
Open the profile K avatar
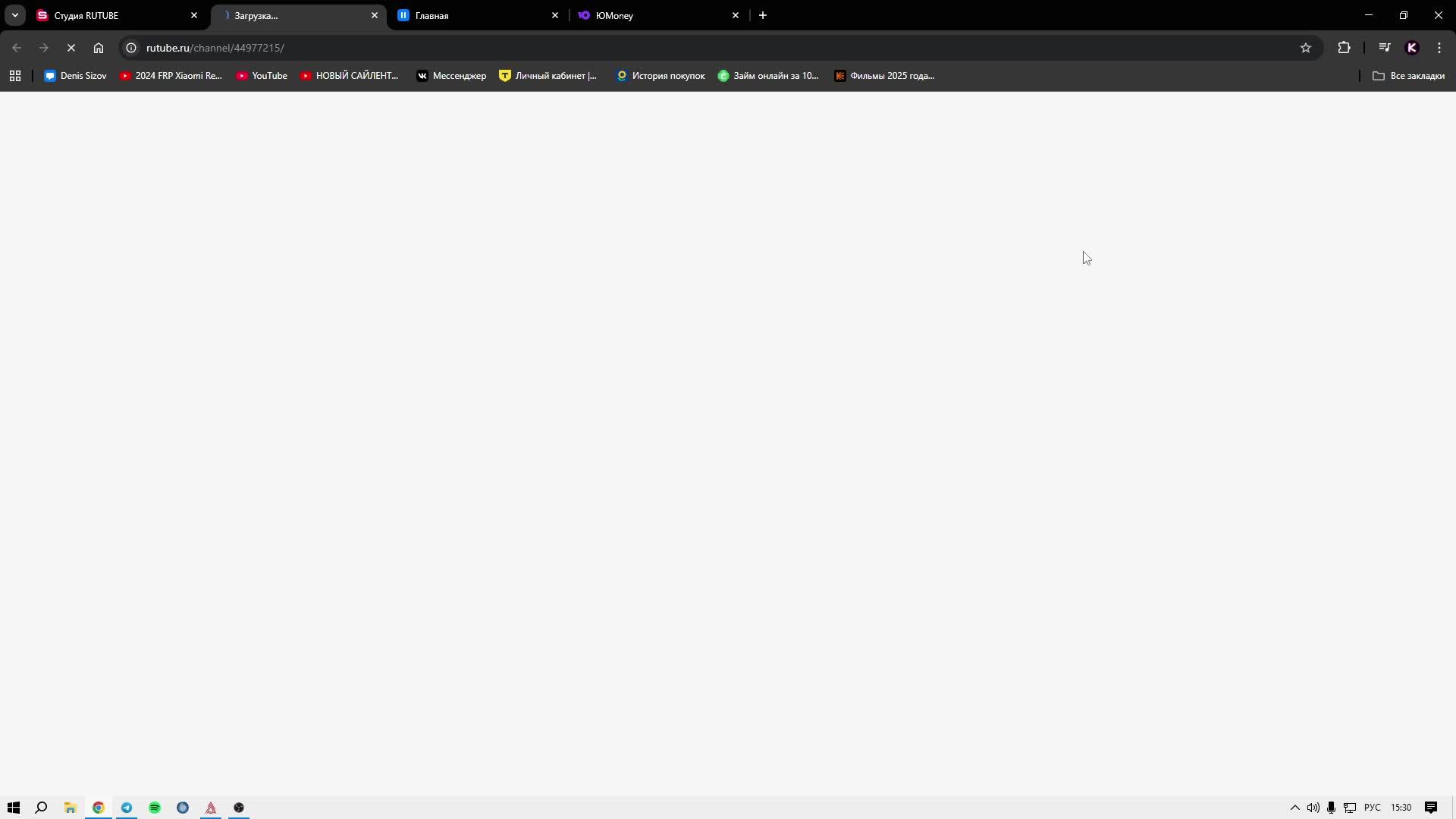1411,48
